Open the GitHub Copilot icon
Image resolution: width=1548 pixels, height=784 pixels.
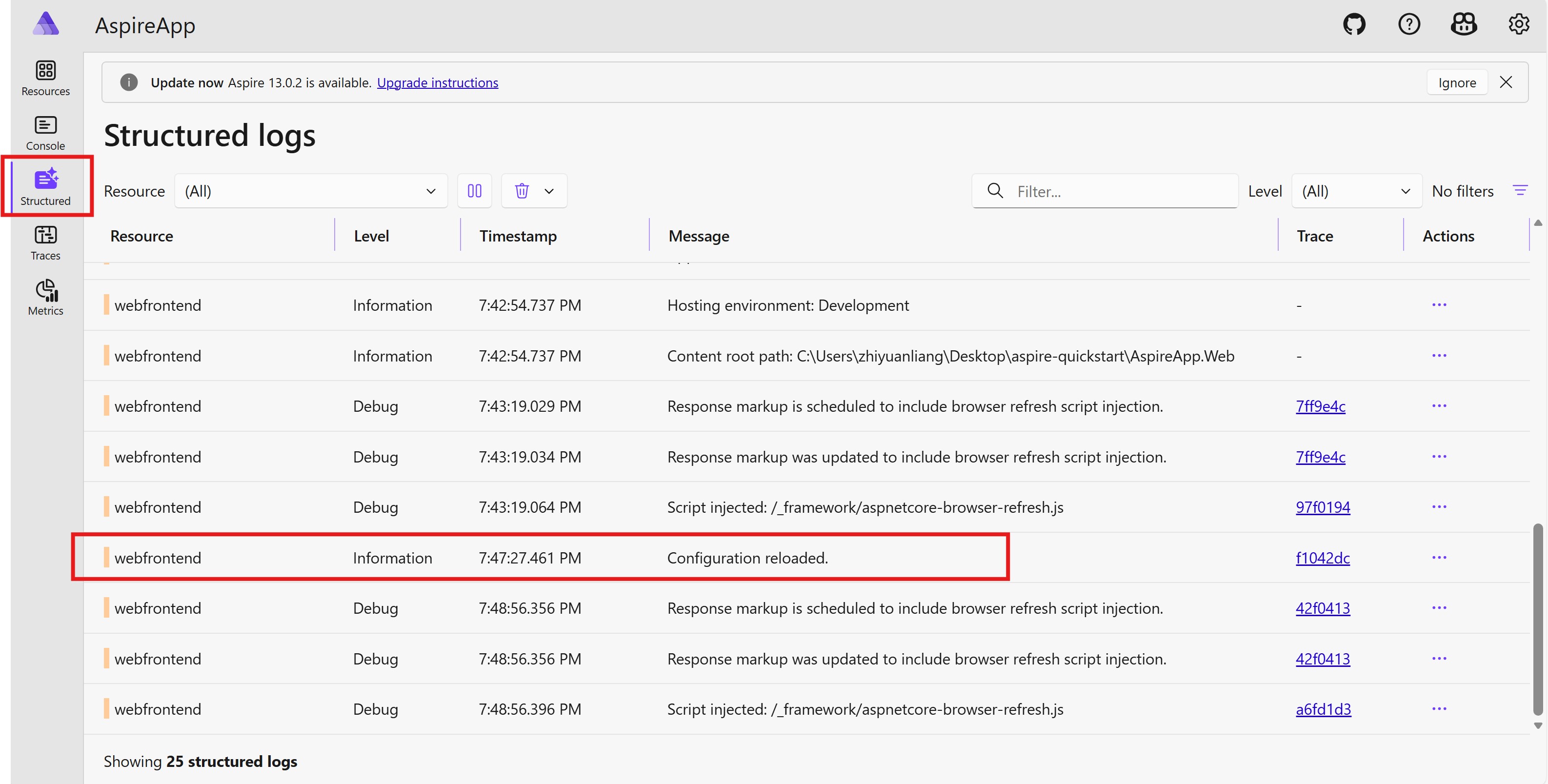pyautogui.click(x=1463, y=24)
